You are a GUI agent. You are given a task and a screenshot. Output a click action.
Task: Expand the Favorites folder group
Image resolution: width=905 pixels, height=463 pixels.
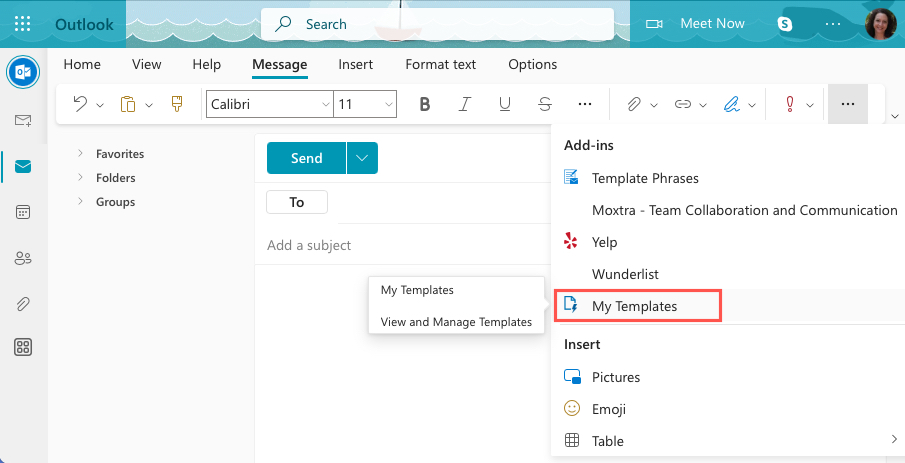80,153
